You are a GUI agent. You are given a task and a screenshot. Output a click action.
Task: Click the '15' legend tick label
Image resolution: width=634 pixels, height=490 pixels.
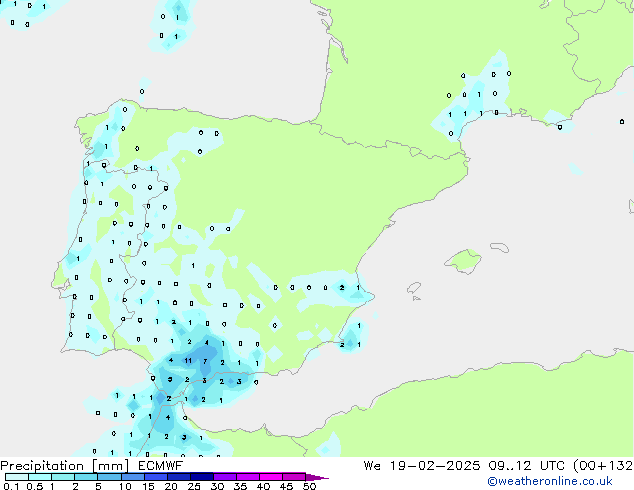click(x=148, y=486)
